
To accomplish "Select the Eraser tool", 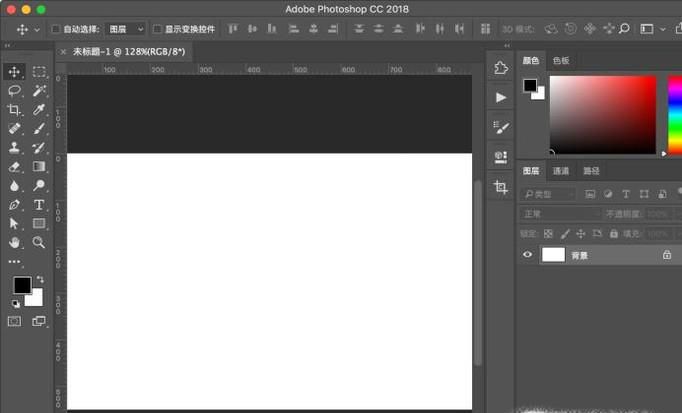I will [14, 167].
